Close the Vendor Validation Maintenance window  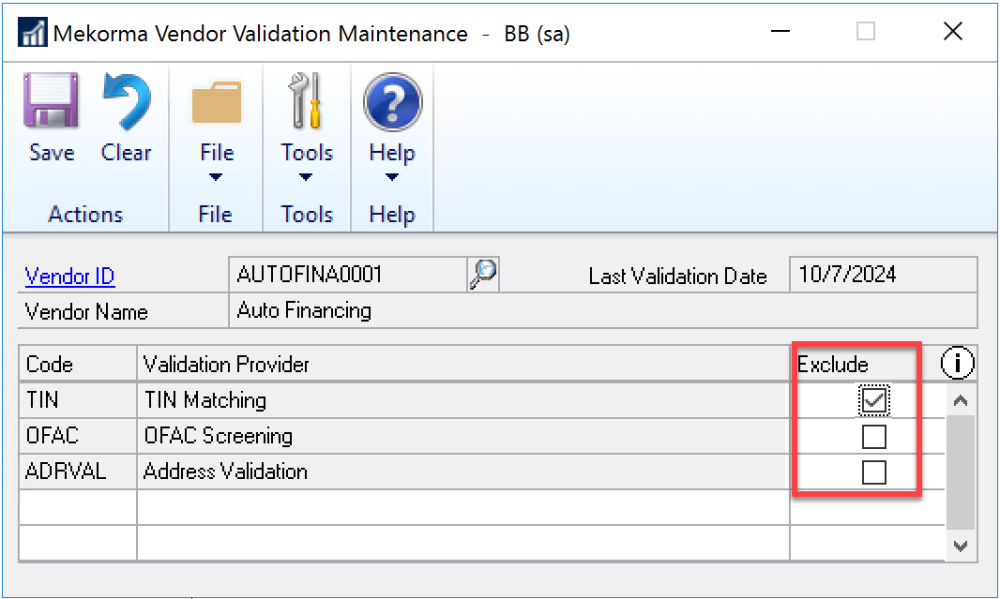point(952,32)
